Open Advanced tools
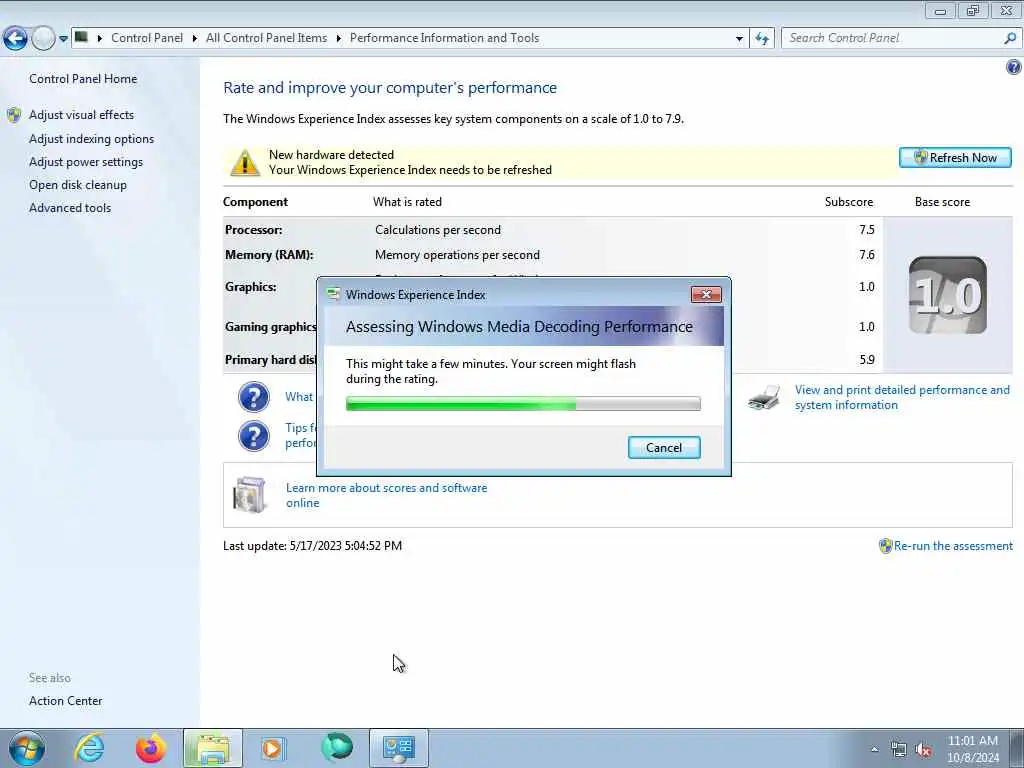The height and width of the screenshot is (768, 1024). click(70, 208)
